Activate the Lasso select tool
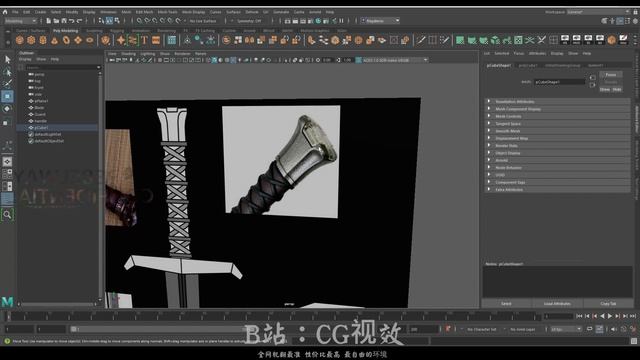Image resolution: width=640 pixels, height=360 pixels. pos(7,72)
